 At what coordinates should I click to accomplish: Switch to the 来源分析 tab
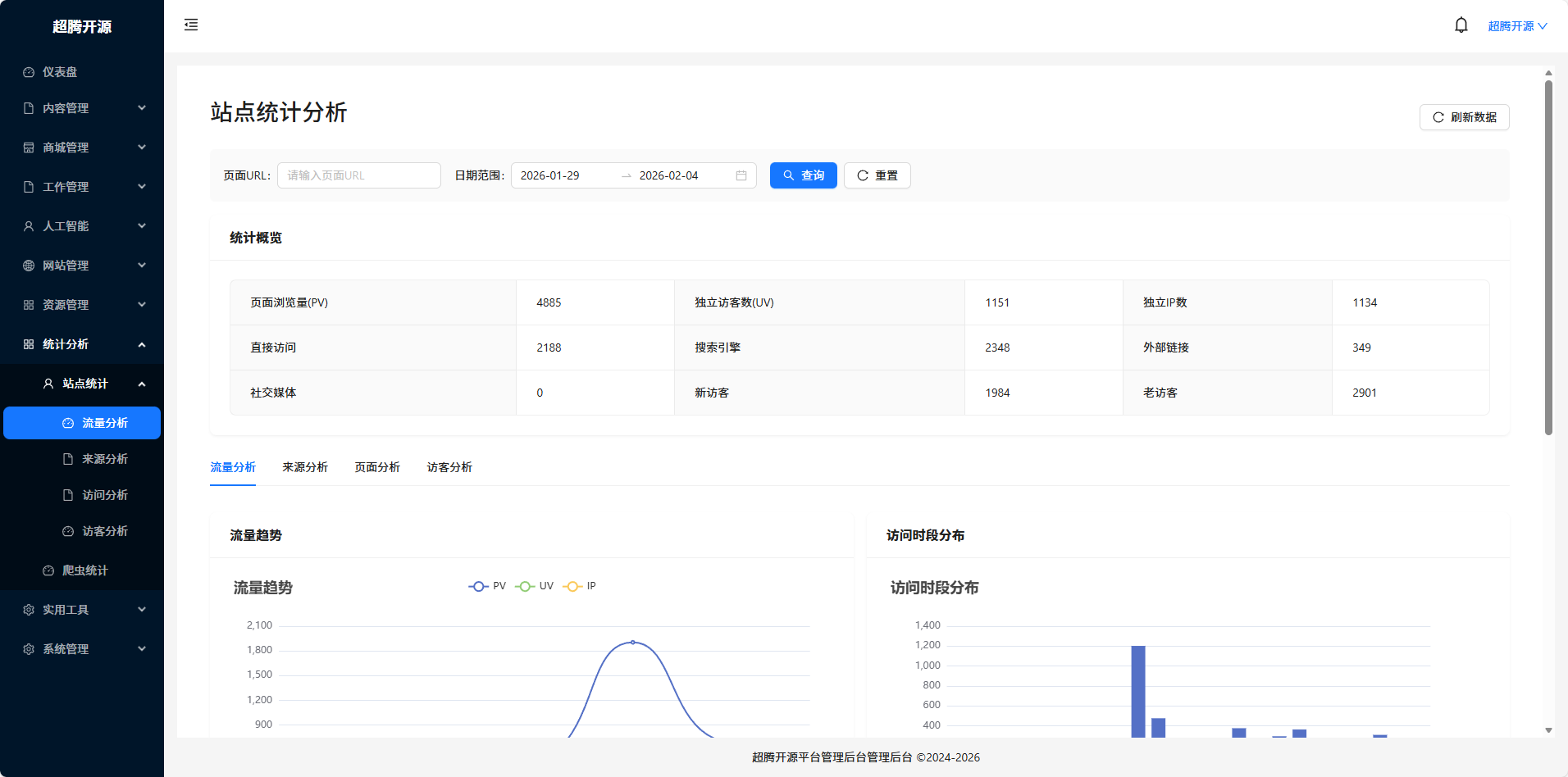pos(304,467)
